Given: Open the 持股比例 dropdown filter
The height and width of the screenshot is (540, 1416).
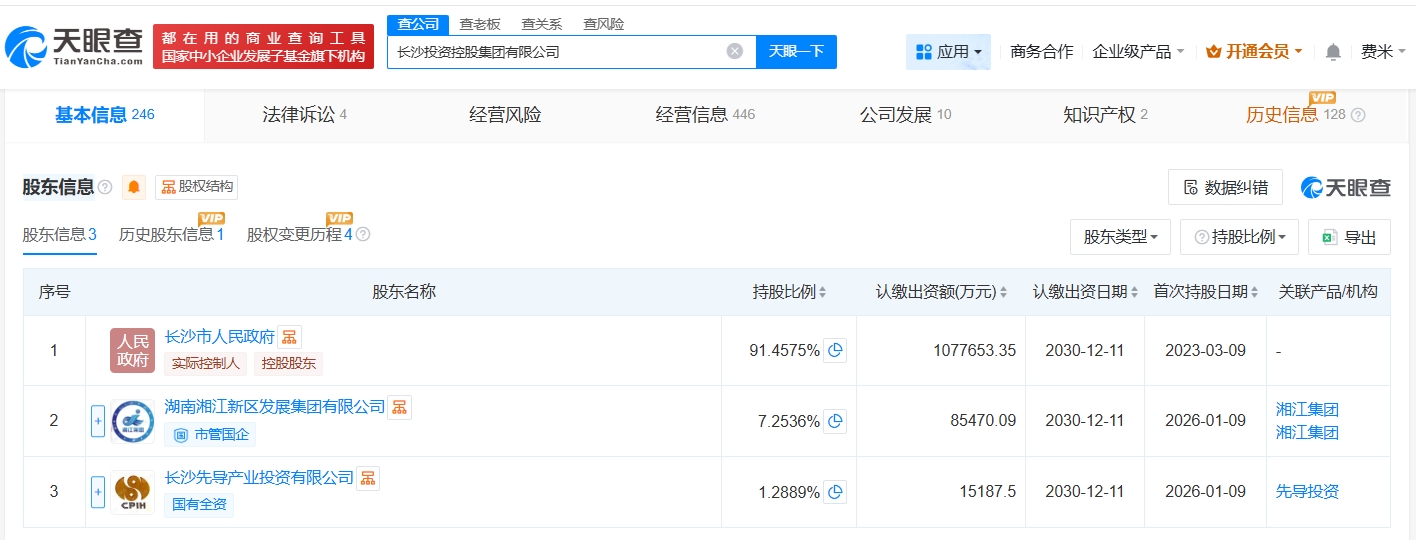Looking at the screenshot, I should [x=1239, y=237].
